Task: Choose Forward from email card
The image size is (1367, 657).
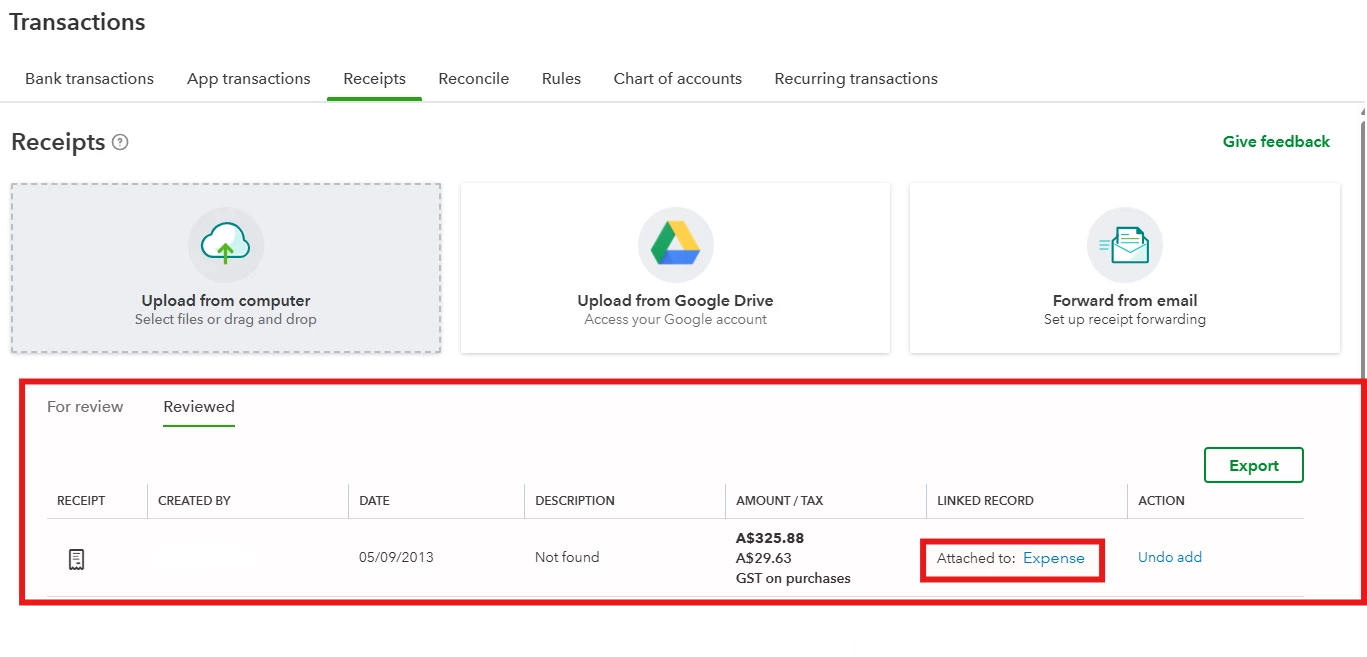Action: 1125,268
